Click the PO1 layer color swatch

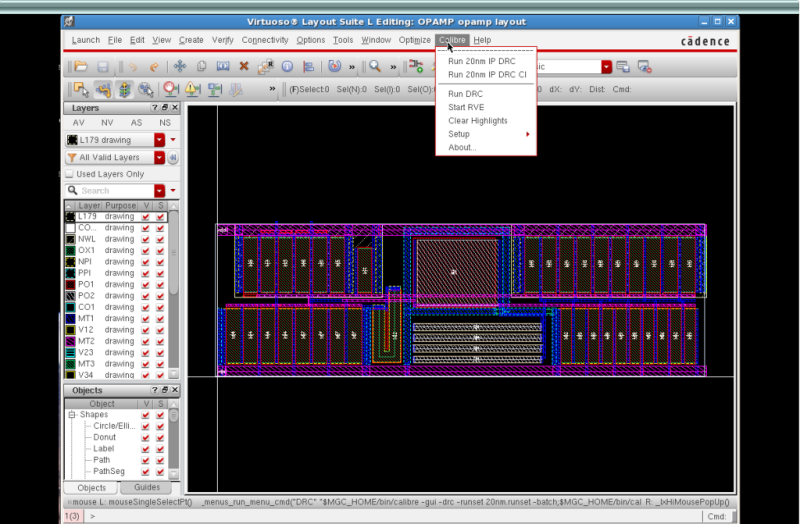pos(70,284)
